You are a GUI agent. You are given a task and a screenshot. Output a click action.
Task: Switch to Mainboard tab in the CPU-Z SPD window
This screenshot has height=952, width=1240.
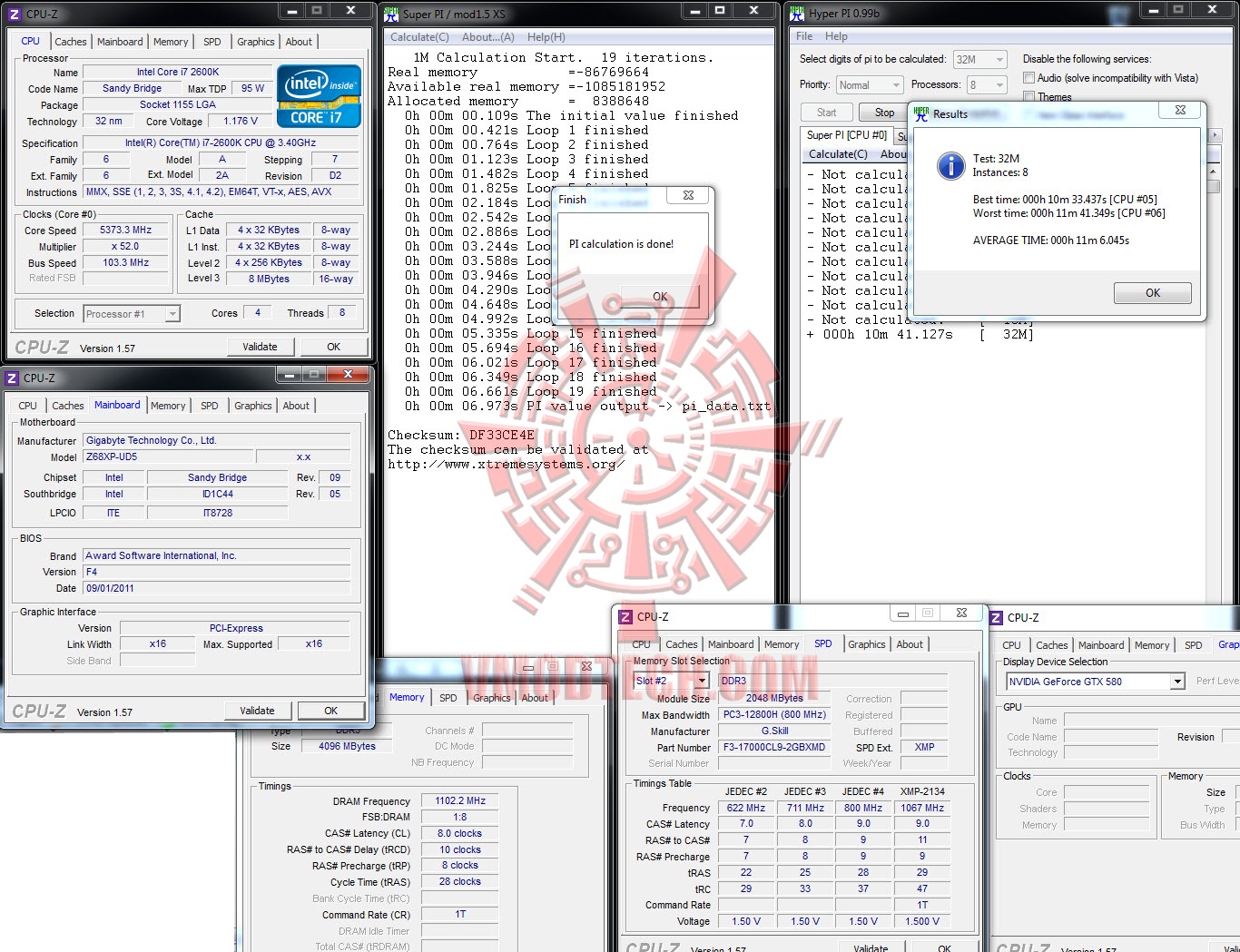731,644
